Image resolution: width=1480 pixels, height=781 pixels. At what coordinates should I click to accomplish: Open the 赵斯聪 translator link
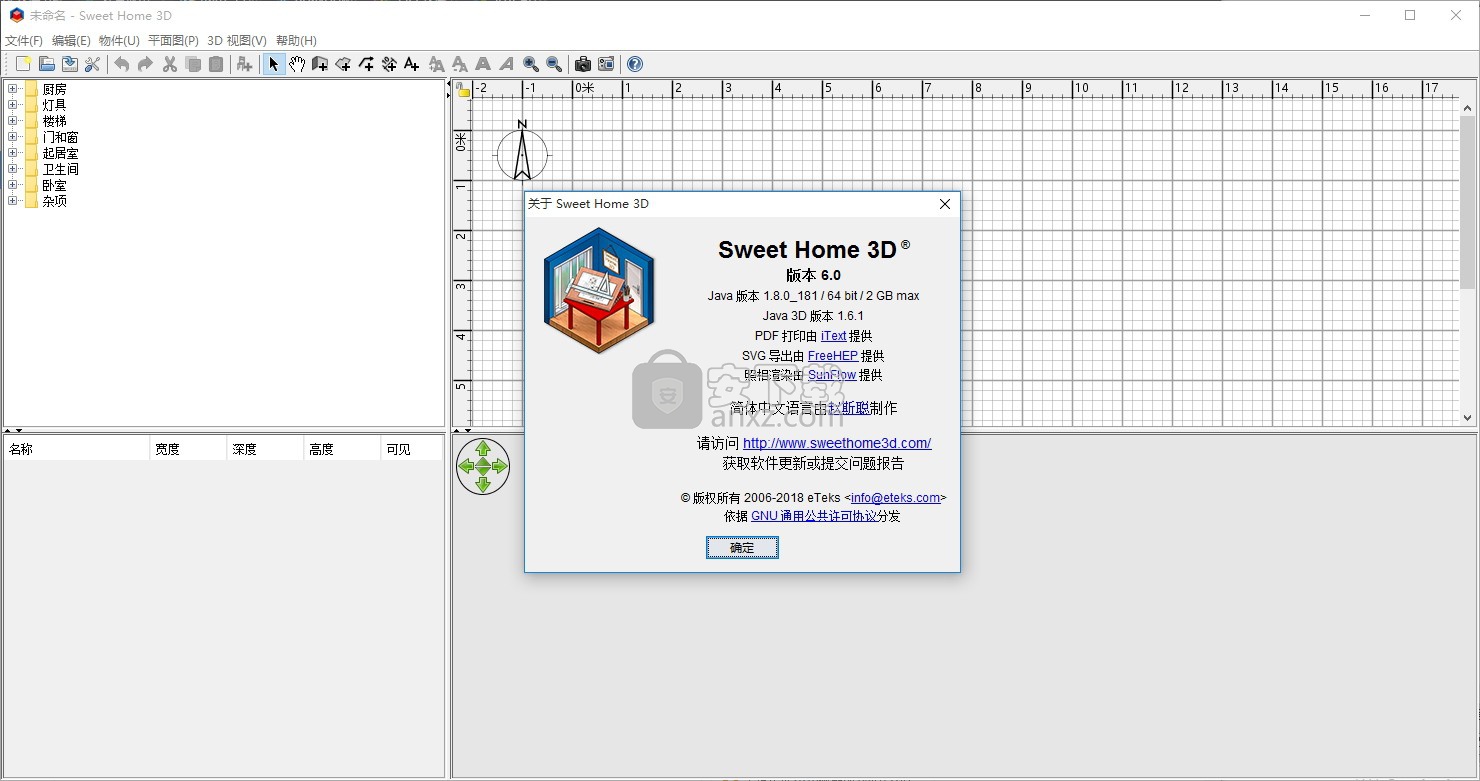pyautogui.click(x=848, y=408)
